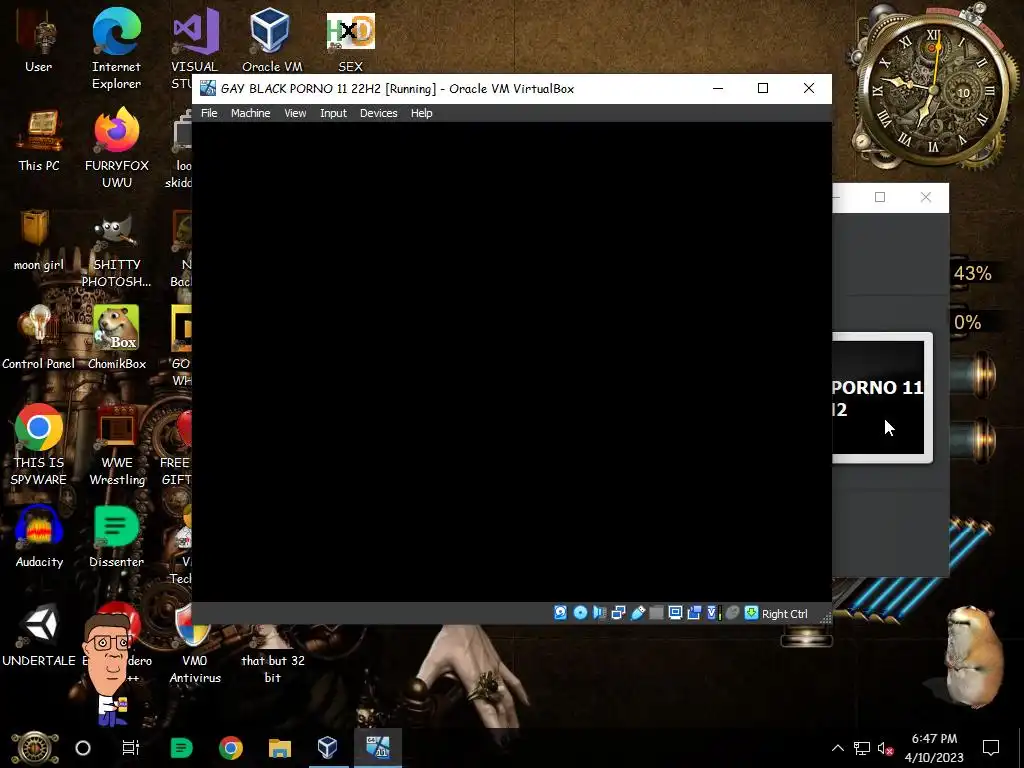
Task: Click the cartoon man character on desktop
Action: pyautogui.click(x=108, y=669)
